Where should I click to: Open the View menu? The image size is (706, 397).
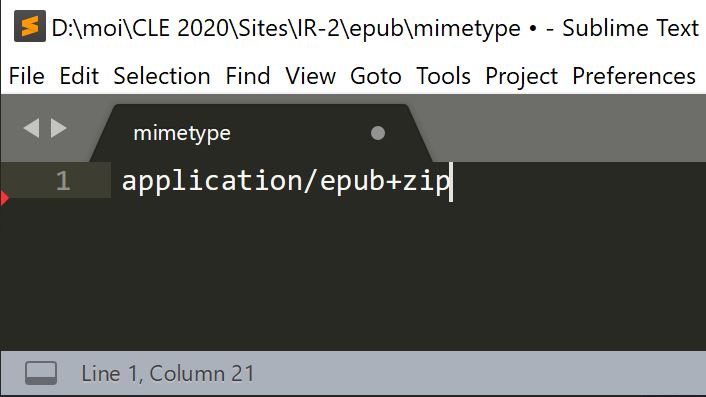click(310, 76)
